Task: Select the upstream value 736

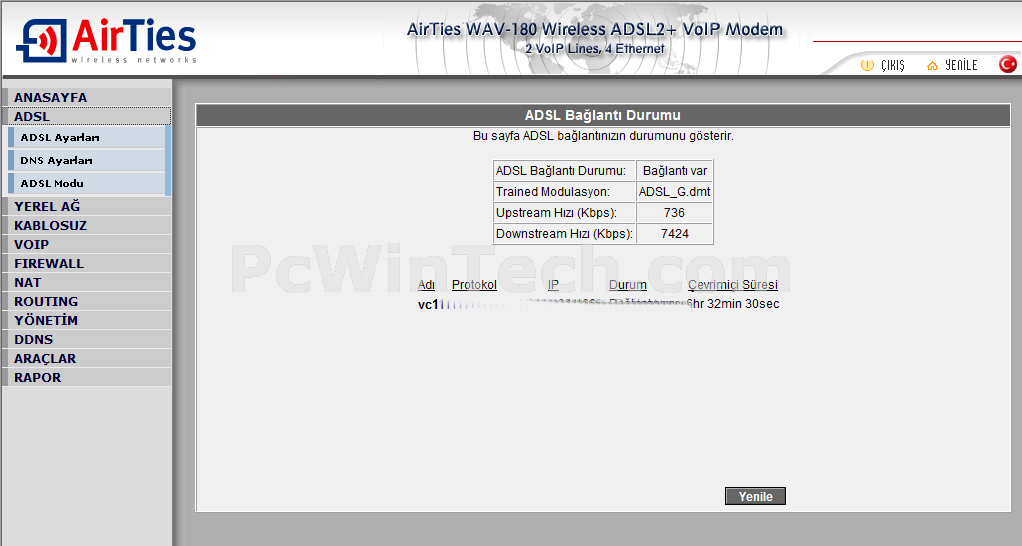Action: (675, 212)
